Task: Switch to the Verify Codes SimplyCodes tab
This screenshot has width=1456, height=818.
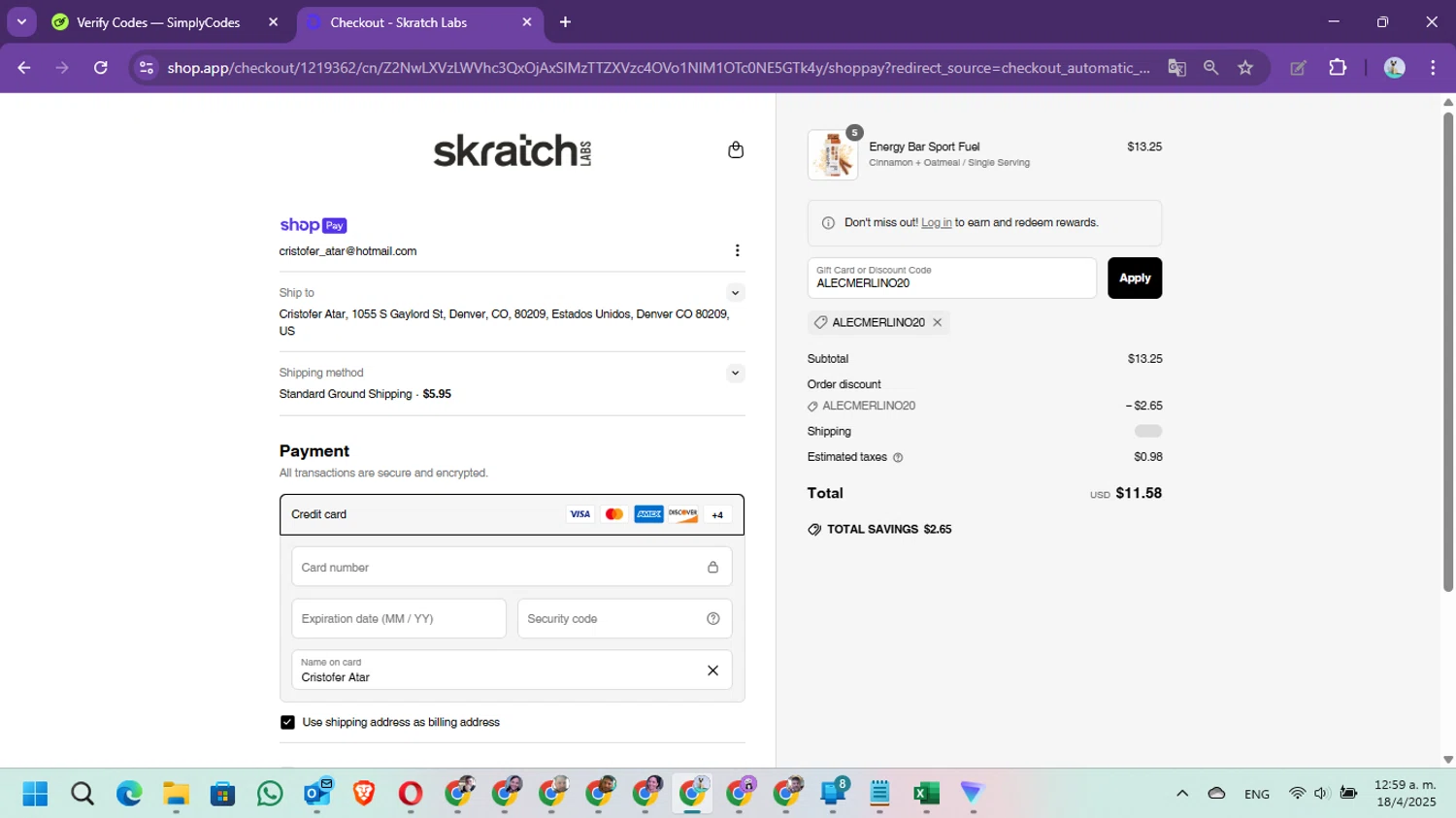Action: 157,22
